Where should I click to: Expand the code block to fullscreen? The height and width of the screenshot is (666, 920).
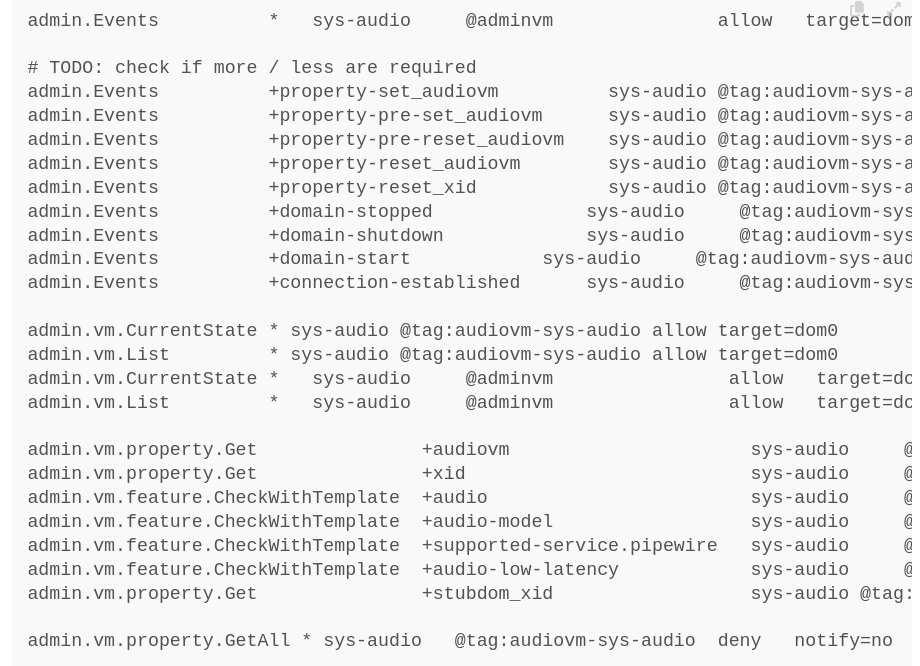tap(894, 8)
